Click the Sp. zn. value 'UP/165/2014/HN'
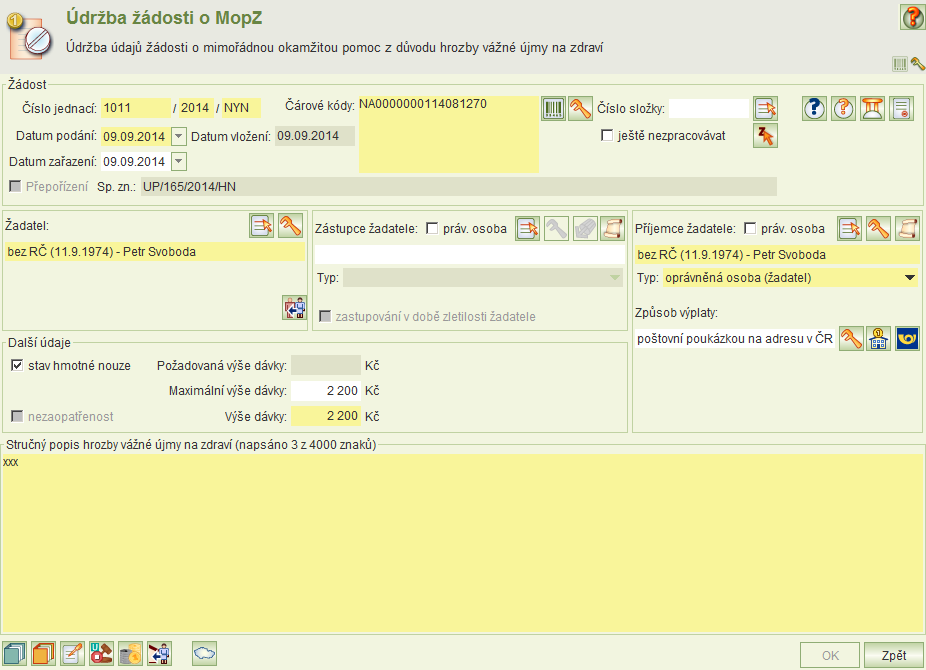 [458, 187]
